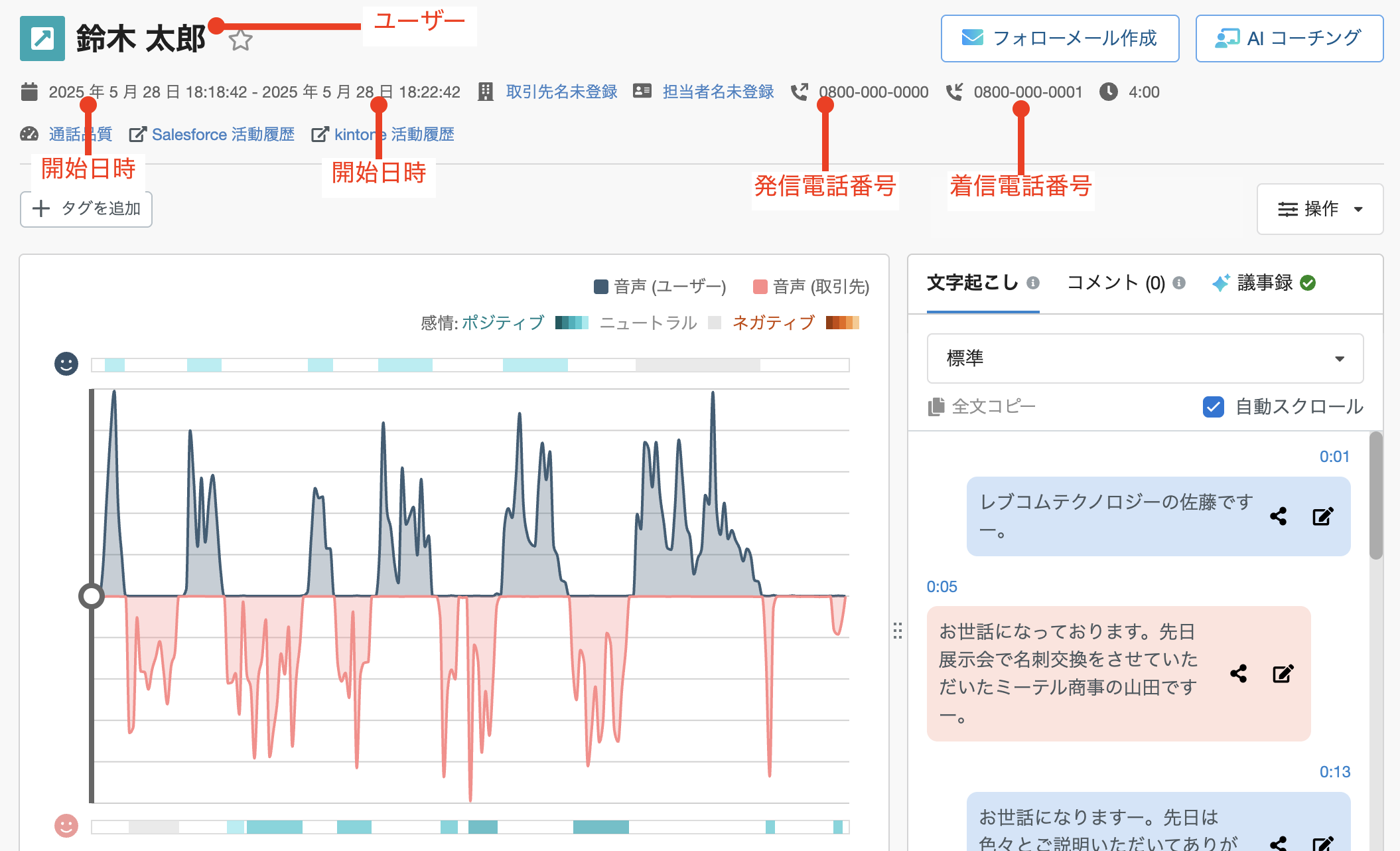Switch to the コメント (0) tab
Viewport: 1400px width, 851px height.
(x=1115, y=283)
